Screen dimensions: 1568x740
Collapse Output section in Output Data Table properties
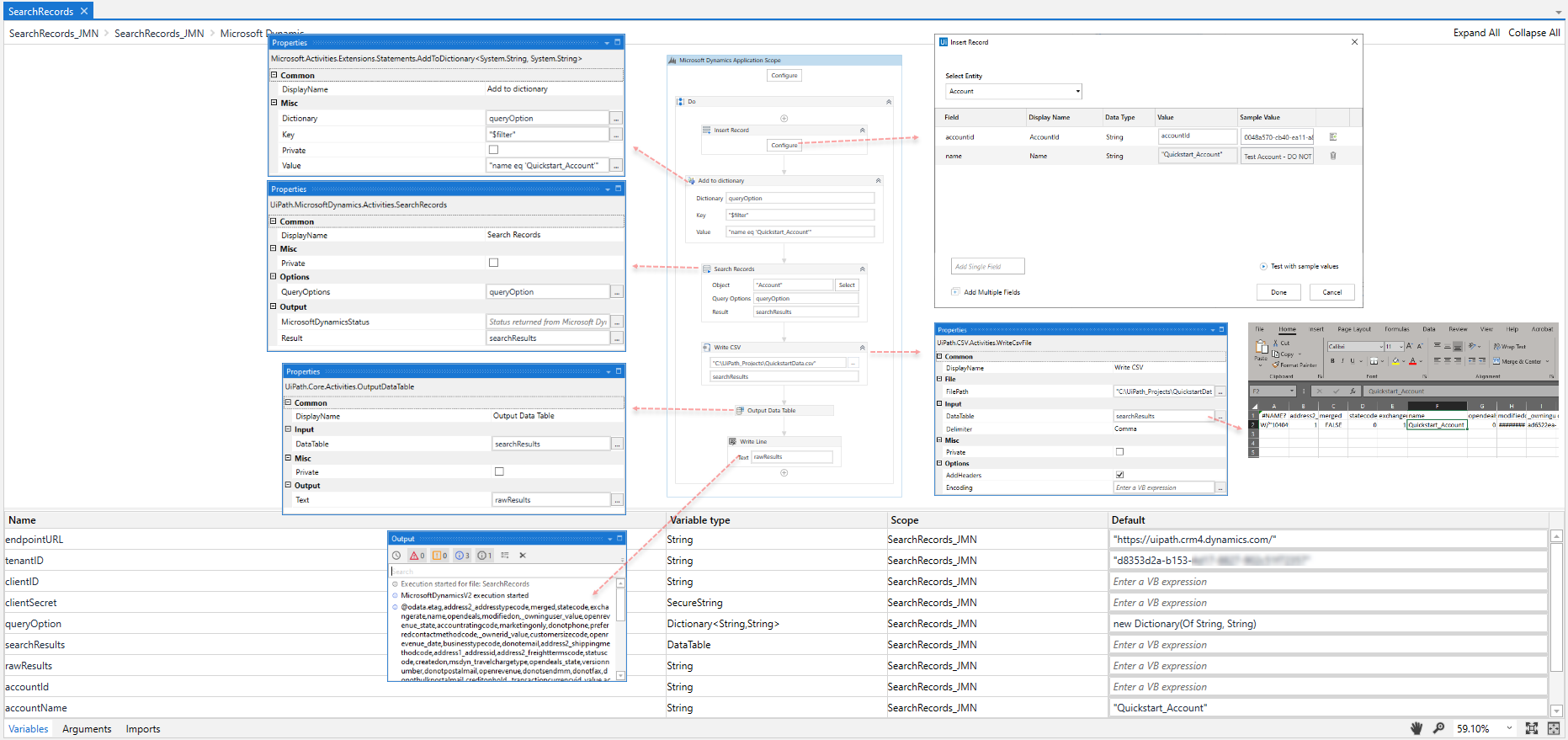click(288, 485)
